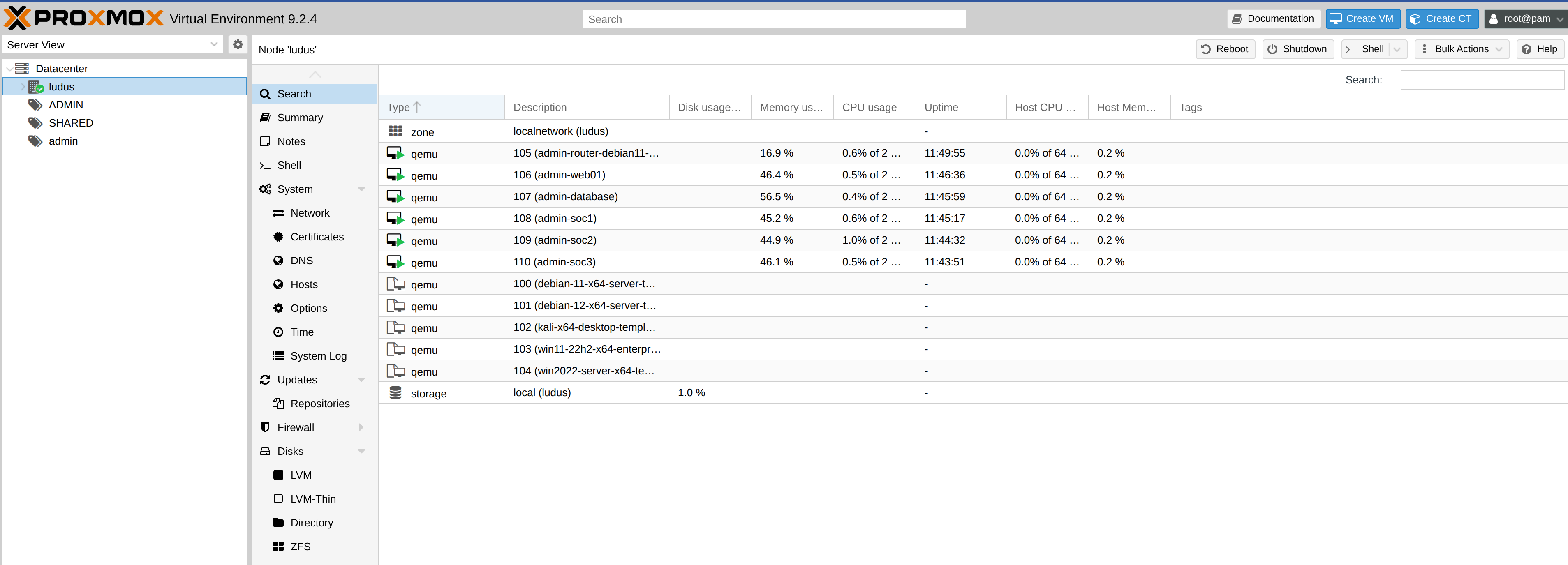Image resolution: width=1568 pixels, height=565 pixels.
Task: Select row 103 (win11-22h2-x64-enterpr…)
Action: click(x=973, y=349)
